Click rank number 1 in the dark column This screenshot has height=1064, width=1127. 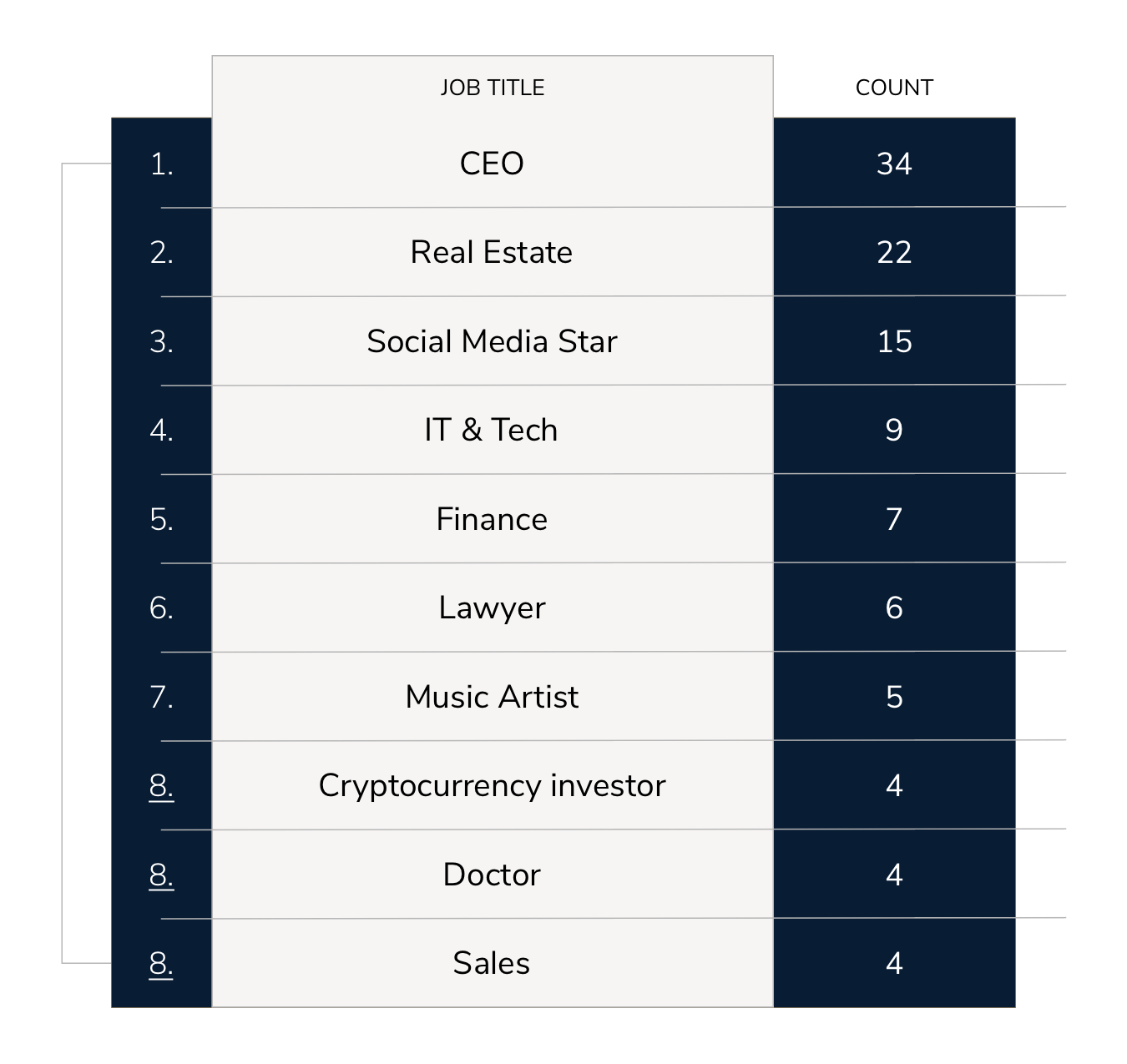point(161,164)
